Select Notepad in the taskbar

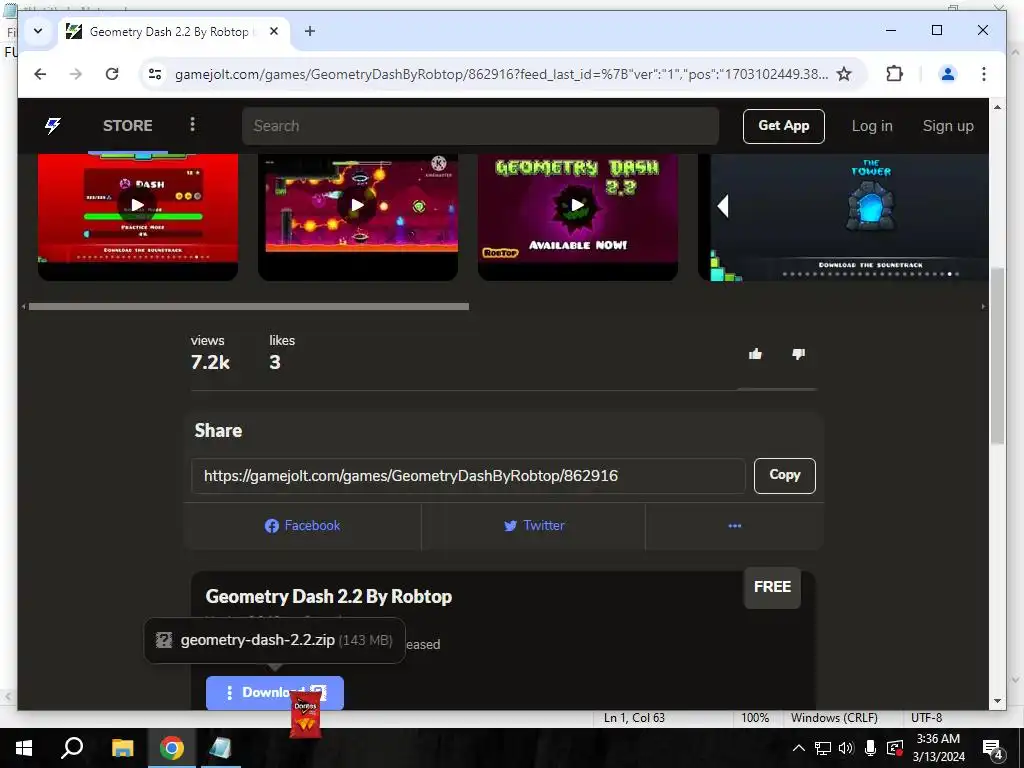point(221,748)
